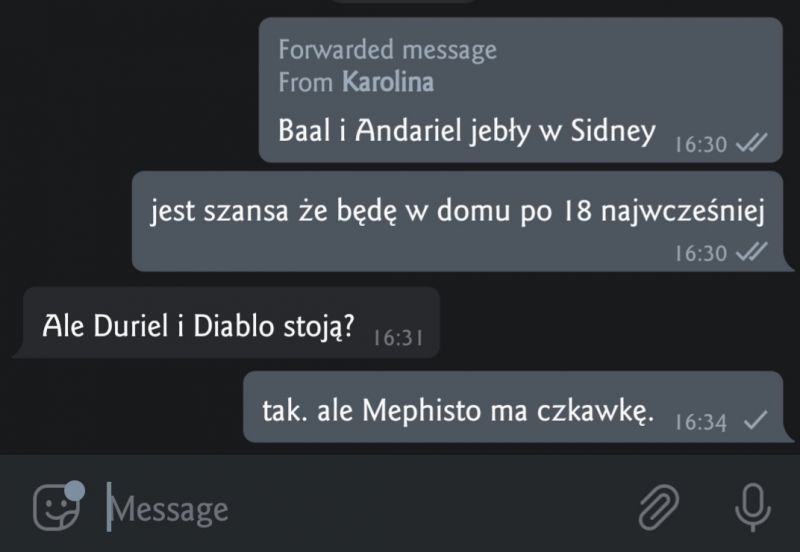Select the message 'tak. ale Mephisto ma czkawkę.'

tap(513, 407)
